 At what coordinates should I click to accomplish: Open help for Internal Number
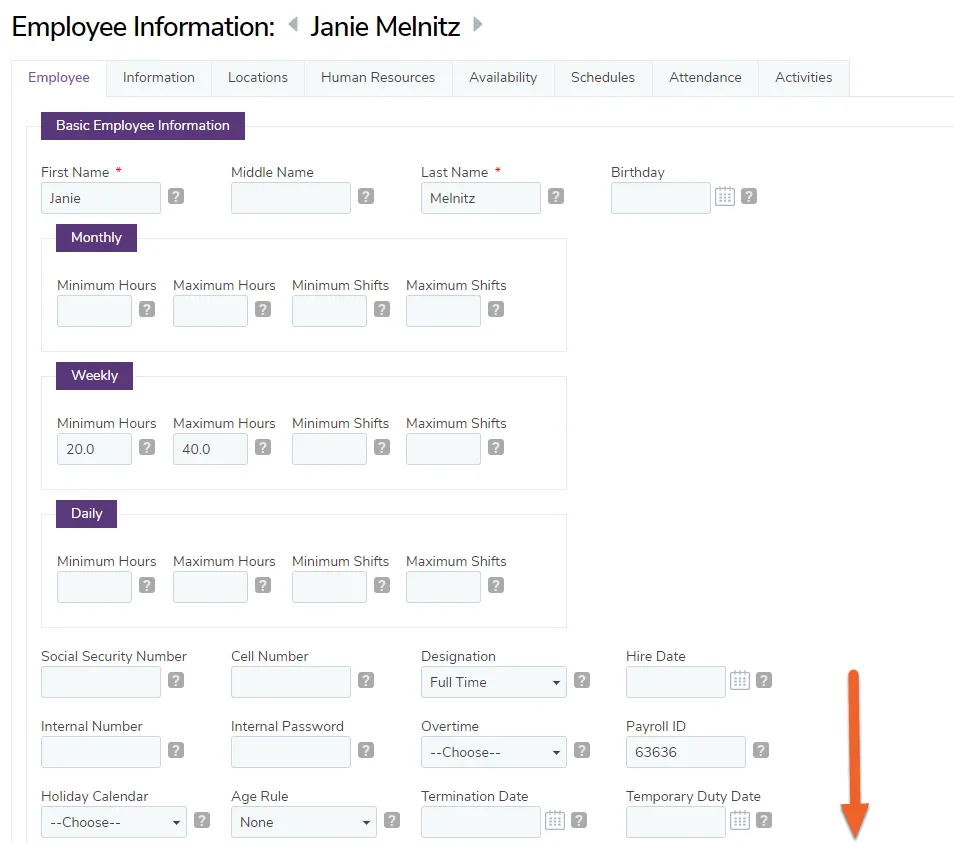(176, 751)
